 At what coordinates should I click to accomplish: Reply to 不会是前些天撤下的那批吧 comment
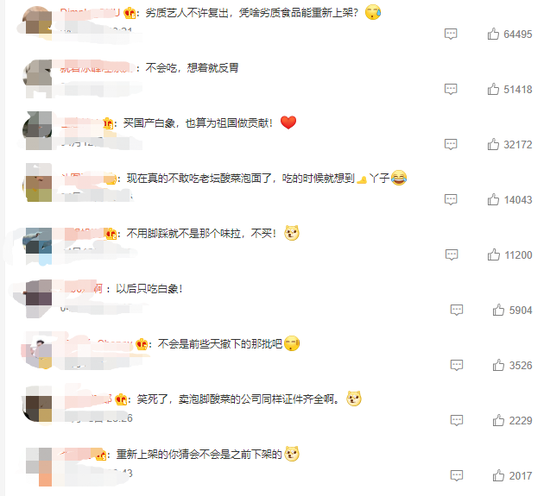click(457, 365)
